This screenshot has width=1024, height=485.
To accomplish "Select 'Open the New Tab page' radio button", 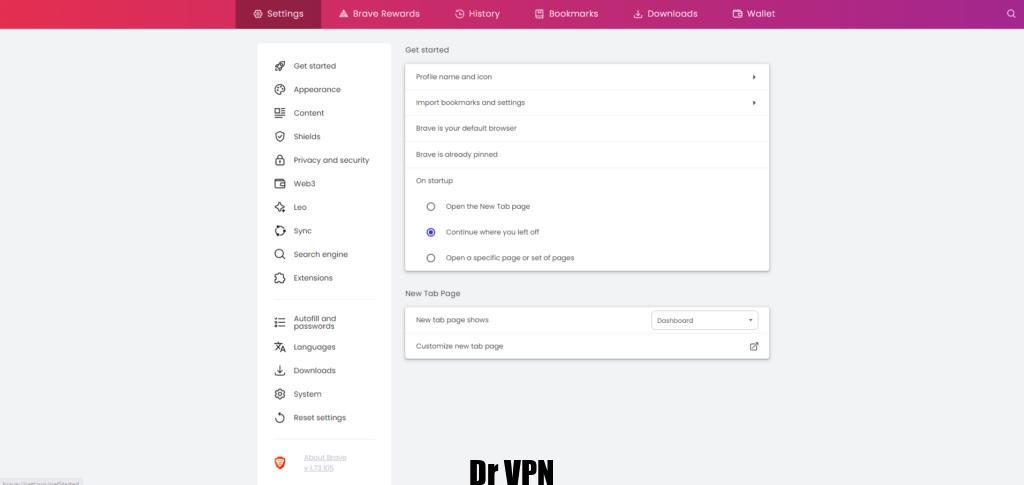I will coord(431,206).
